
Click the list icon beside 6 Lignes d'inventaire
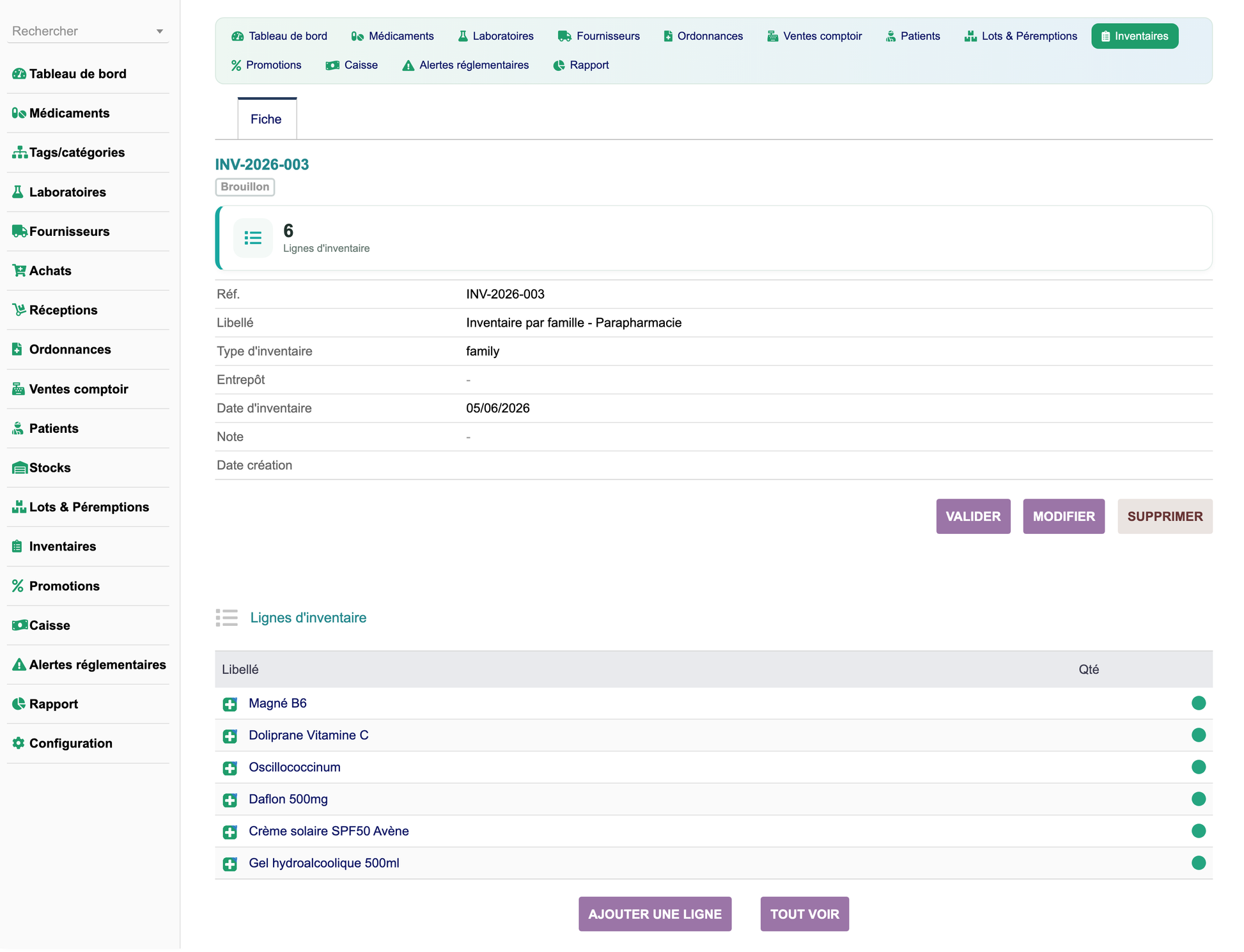pyautogui.click(x=253, y=238)
